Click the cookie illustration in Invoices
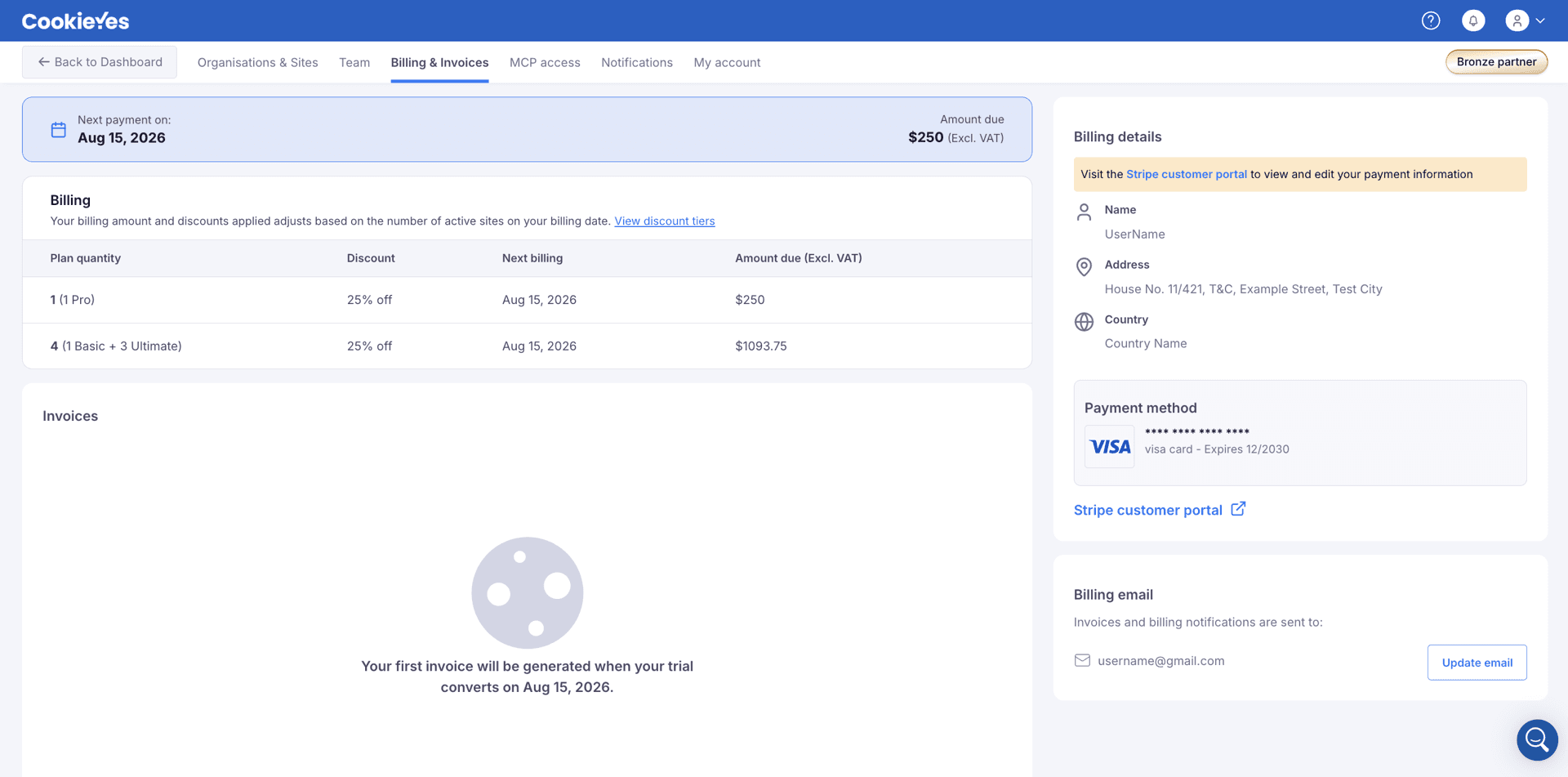This screenshot has width=1568, height=777. (x=528, y=592)
